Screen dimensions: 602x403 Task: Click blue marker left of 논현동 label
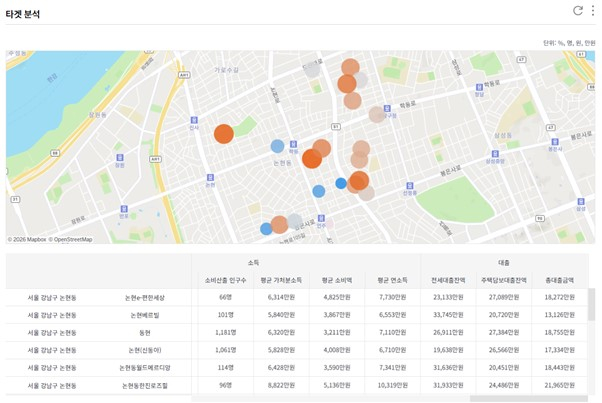(277, 146)
